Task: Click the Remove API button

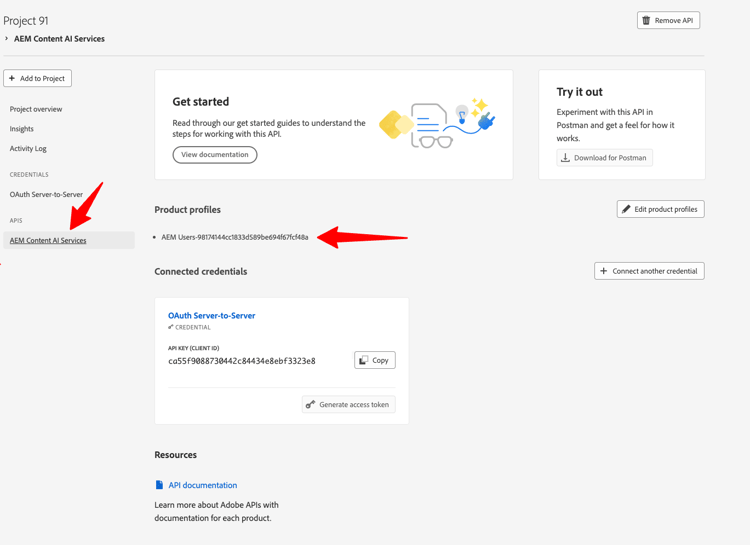Action: point(668,20)
